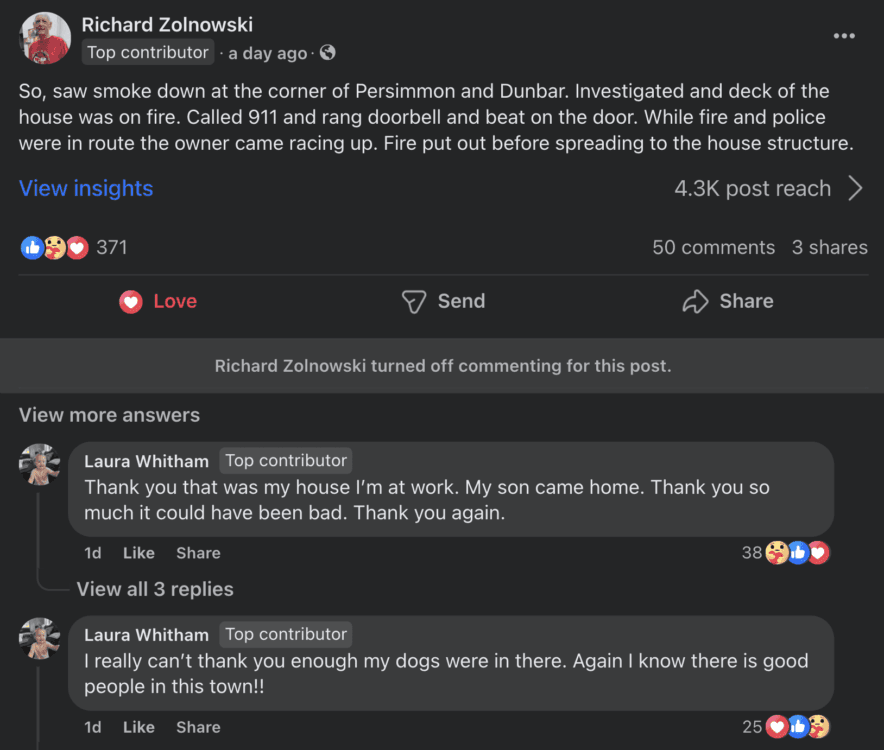The height and width of the screenshot is (750, 884).
Task: Open View insights link
Action: (86, 188)
